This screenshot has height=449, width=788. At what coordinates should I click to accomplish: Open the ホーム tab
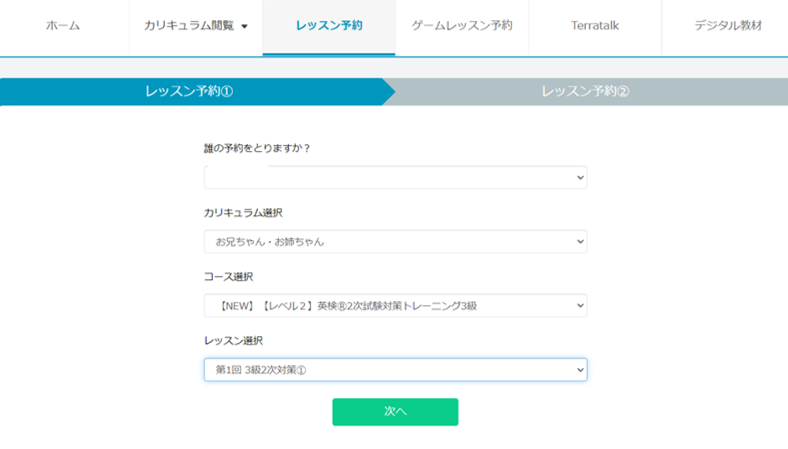63,25
